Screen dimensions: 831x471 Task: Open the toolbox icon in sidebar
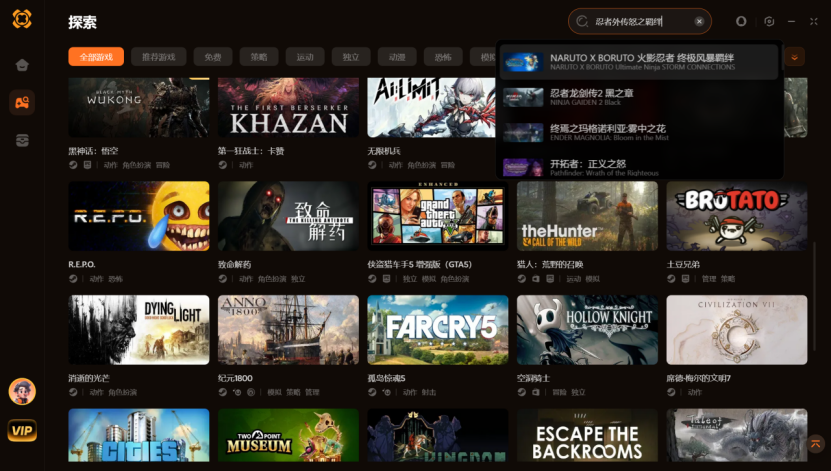[x=22, y=140]
